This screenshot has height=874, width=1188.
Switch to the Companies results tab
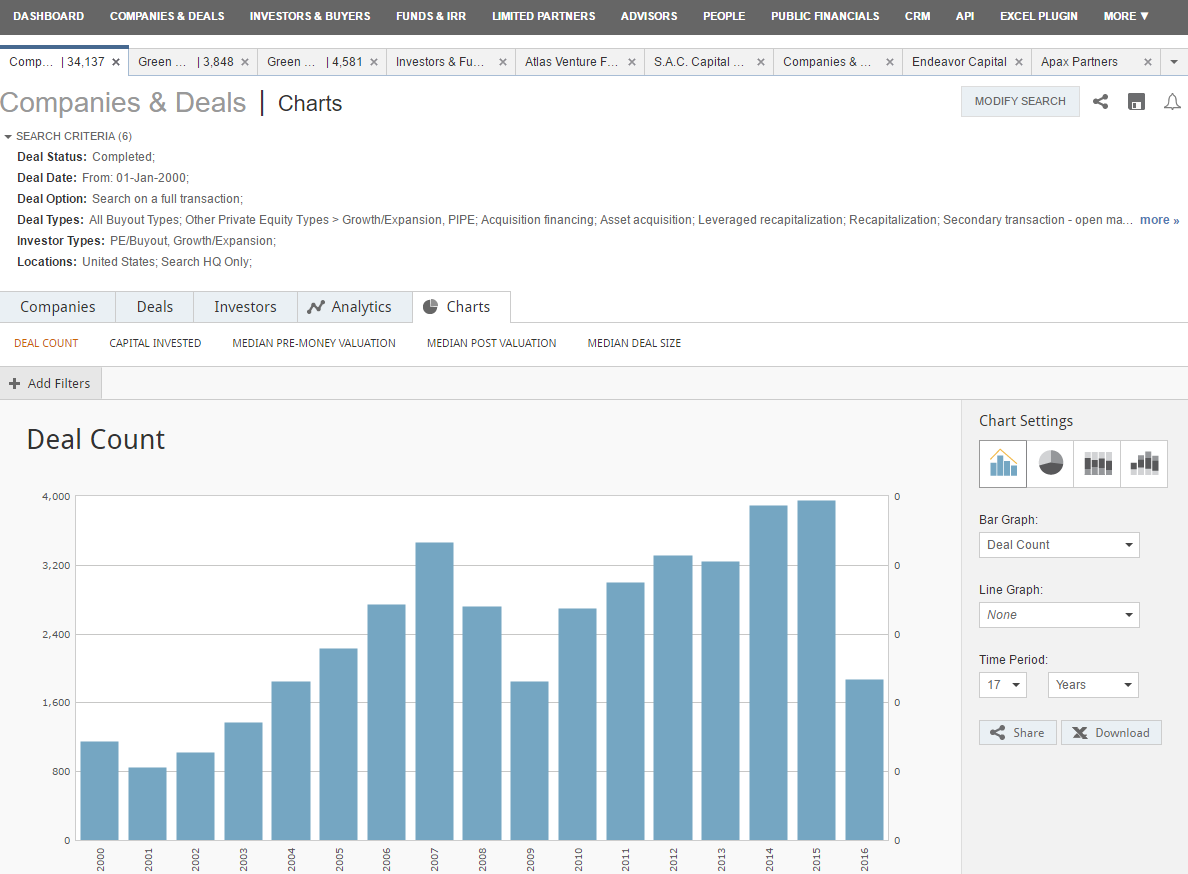[x=58, y=307]
